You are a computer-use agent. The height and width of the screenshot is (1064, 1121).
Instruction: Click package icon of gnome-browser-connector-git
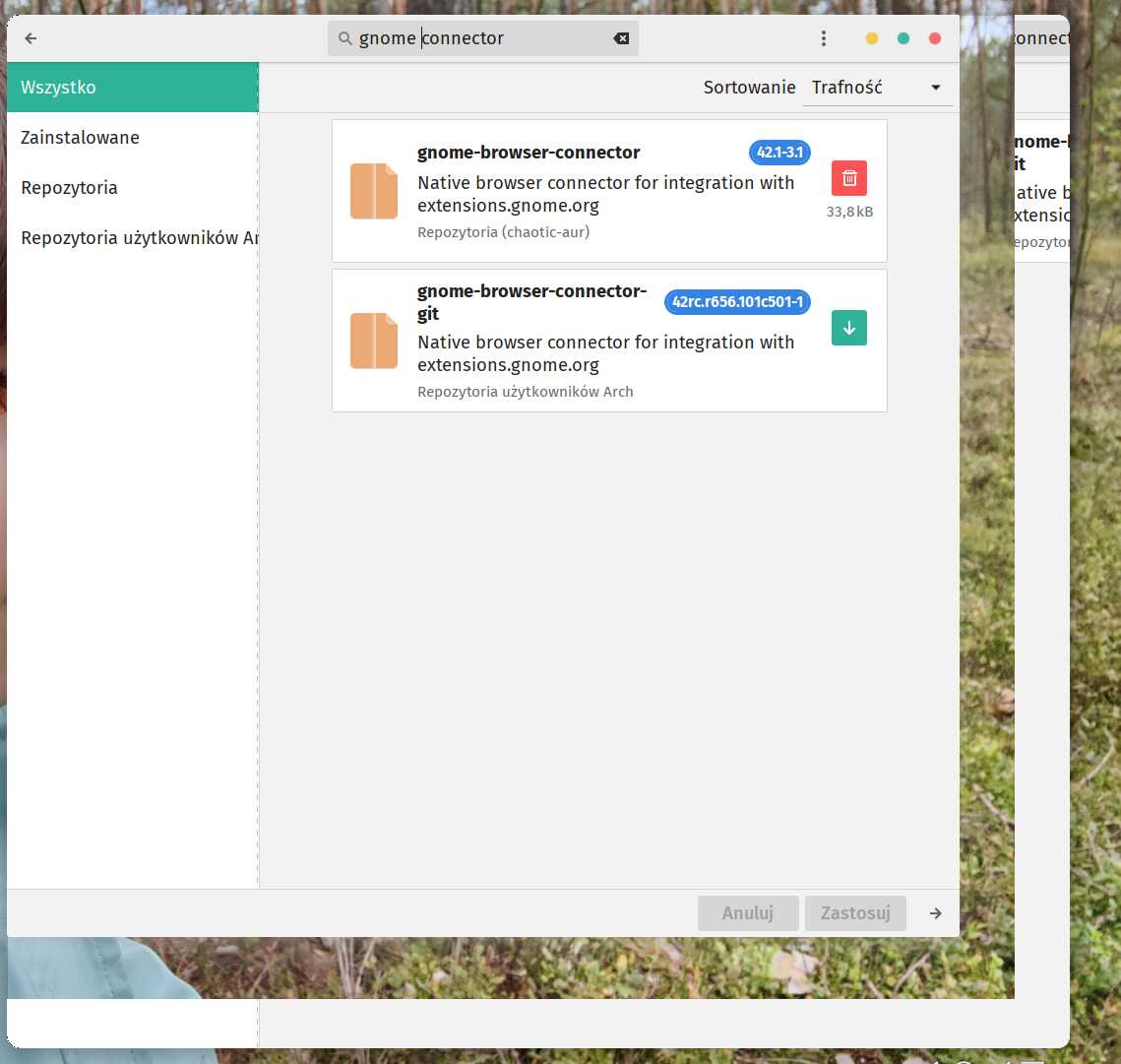(374, 341)
